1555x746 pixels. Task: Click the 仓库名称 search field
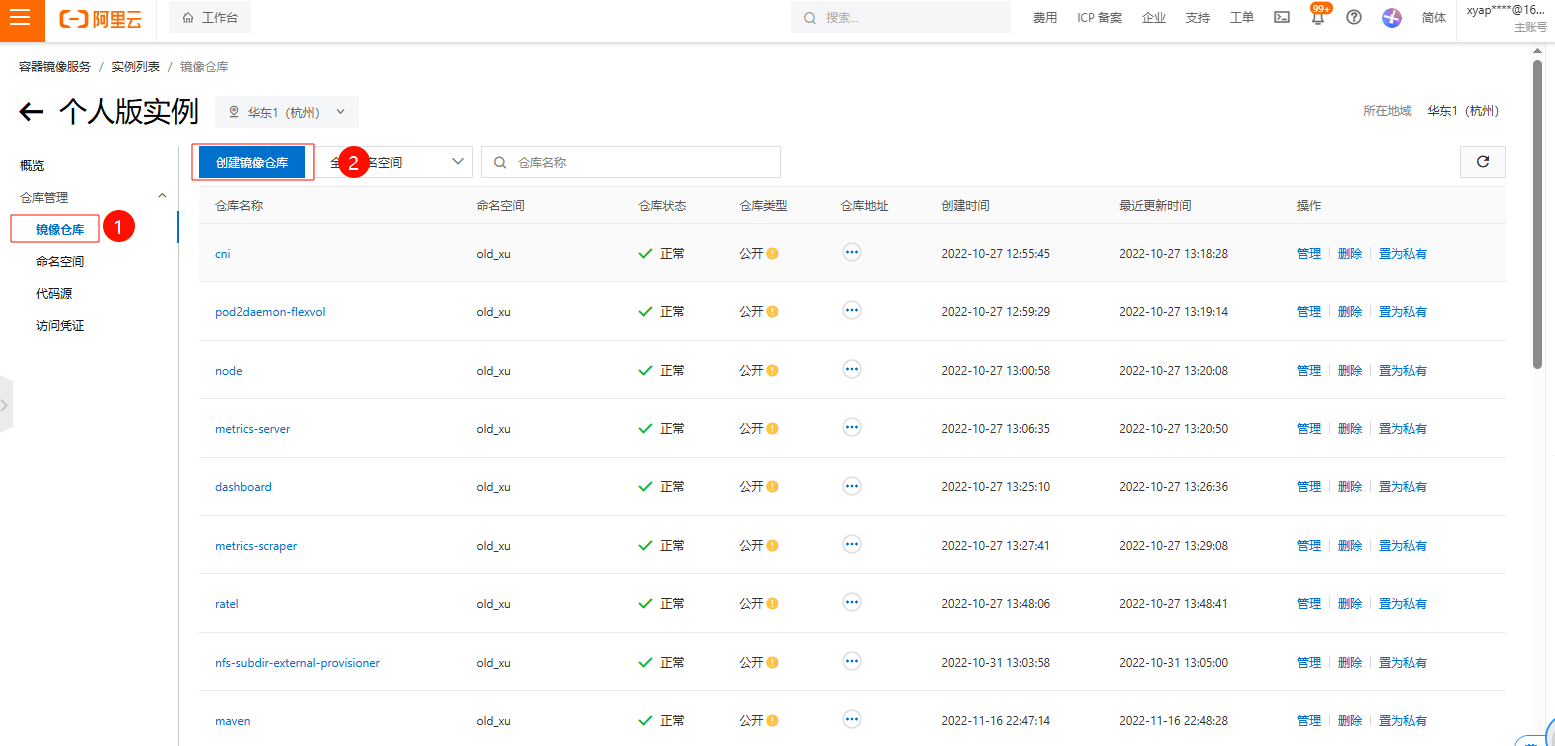(x=640, y=162)
